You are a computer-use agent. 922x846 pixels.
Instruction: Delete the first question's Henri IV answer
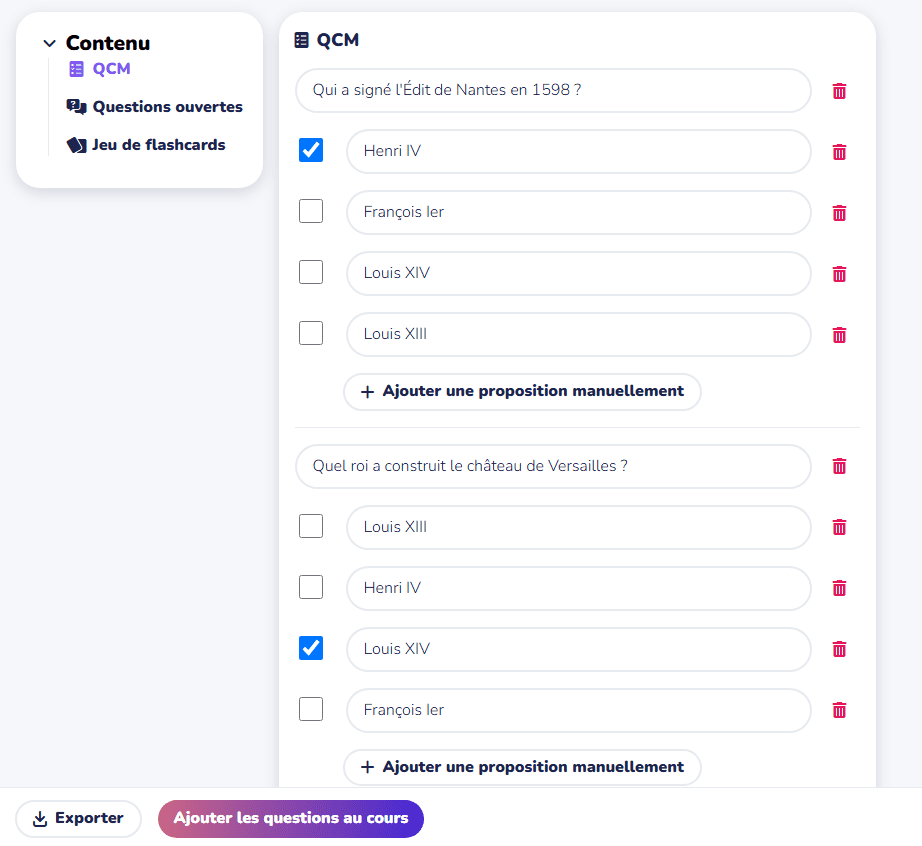[839, 152]
